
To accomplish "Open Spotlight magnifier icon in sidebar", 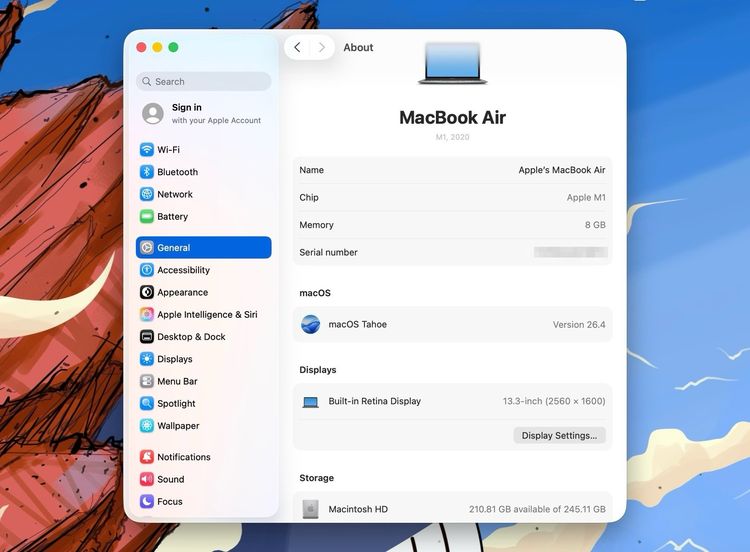I will point(147,403).
